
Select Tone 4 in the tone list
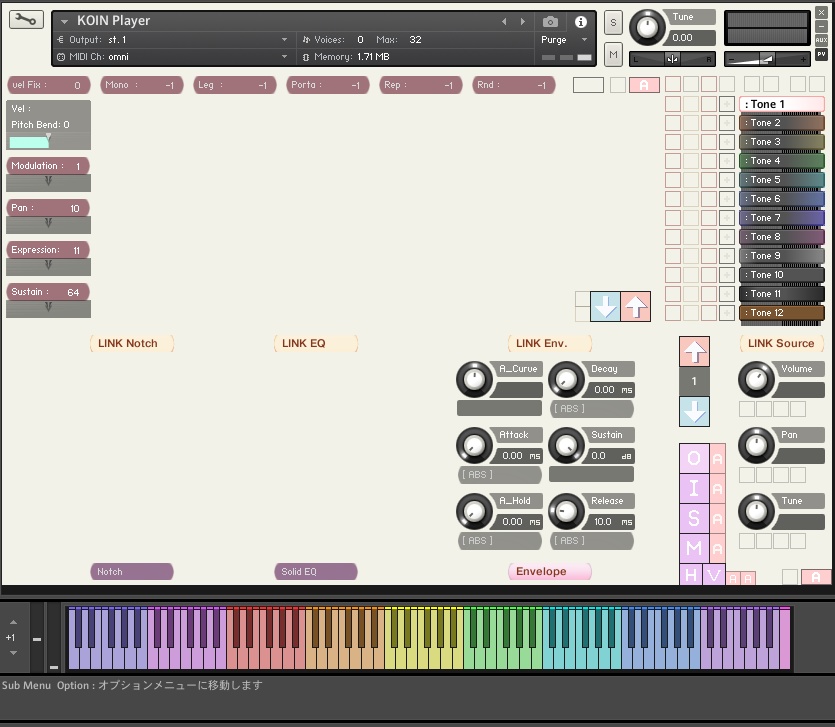coord(780,160)
